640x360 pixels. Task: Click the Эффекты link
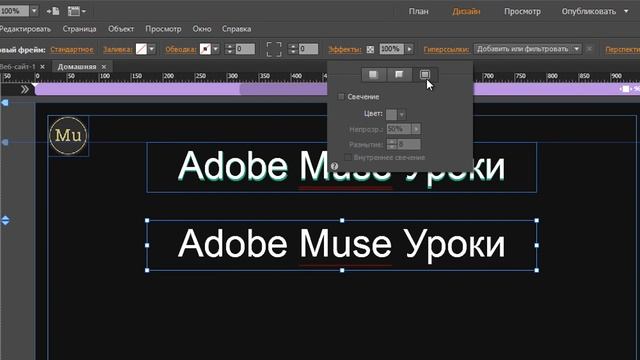pyautogui.click(x=345, y=49)
